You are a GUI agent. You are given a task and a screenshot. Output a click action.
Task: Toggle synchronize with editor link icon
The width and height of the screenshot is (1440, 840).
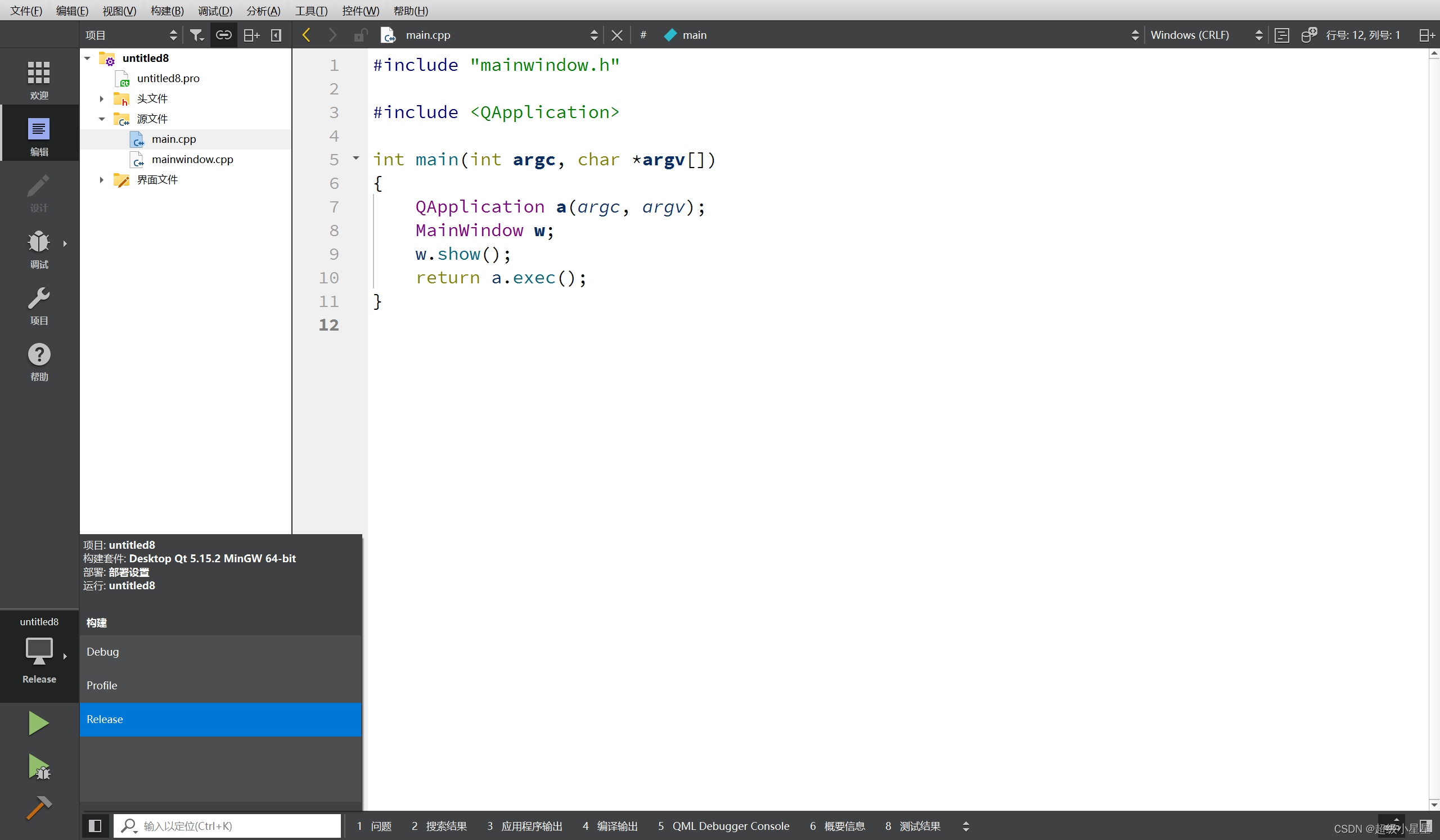pos(223,35)
